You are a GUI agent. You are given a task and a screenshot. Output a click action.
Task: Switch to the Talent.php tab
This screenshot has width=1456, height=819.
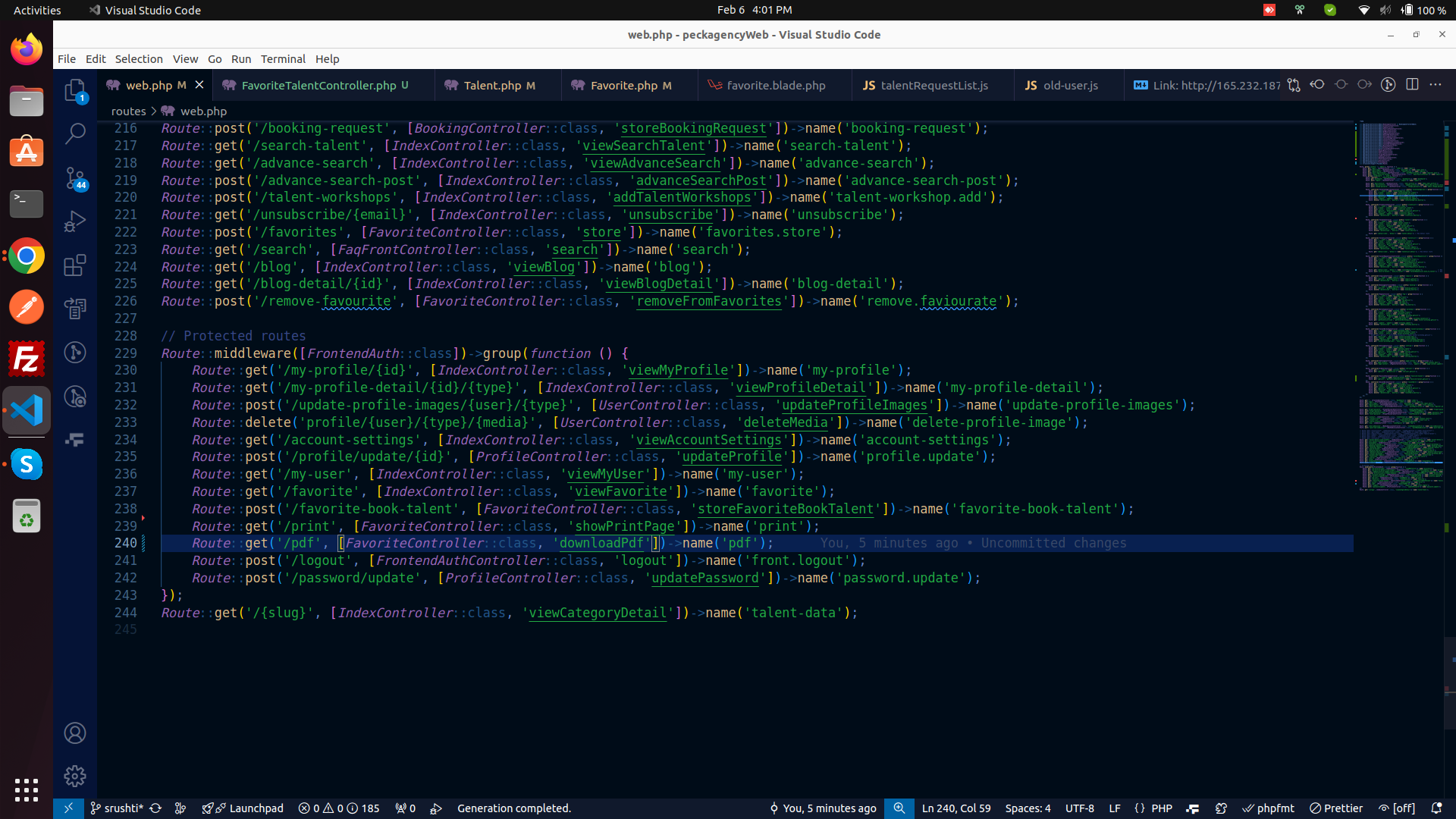click(491, 85)
